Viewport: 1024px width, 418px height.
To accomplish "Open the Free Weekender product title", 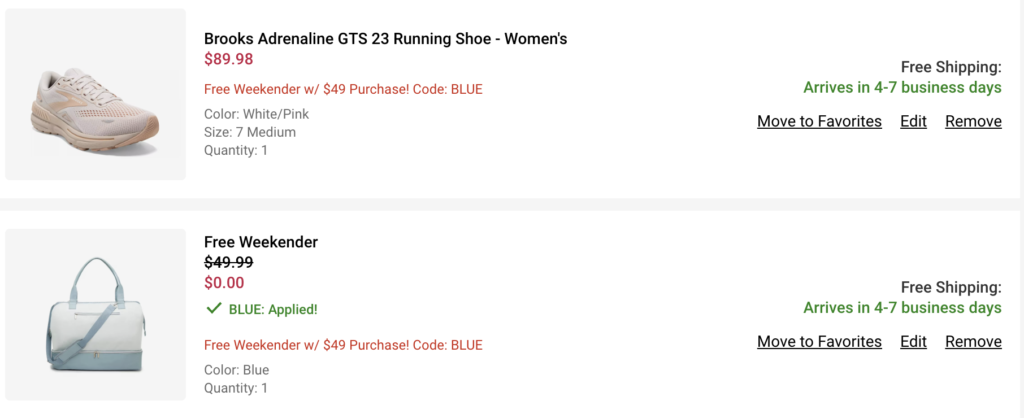I will 260,242.
